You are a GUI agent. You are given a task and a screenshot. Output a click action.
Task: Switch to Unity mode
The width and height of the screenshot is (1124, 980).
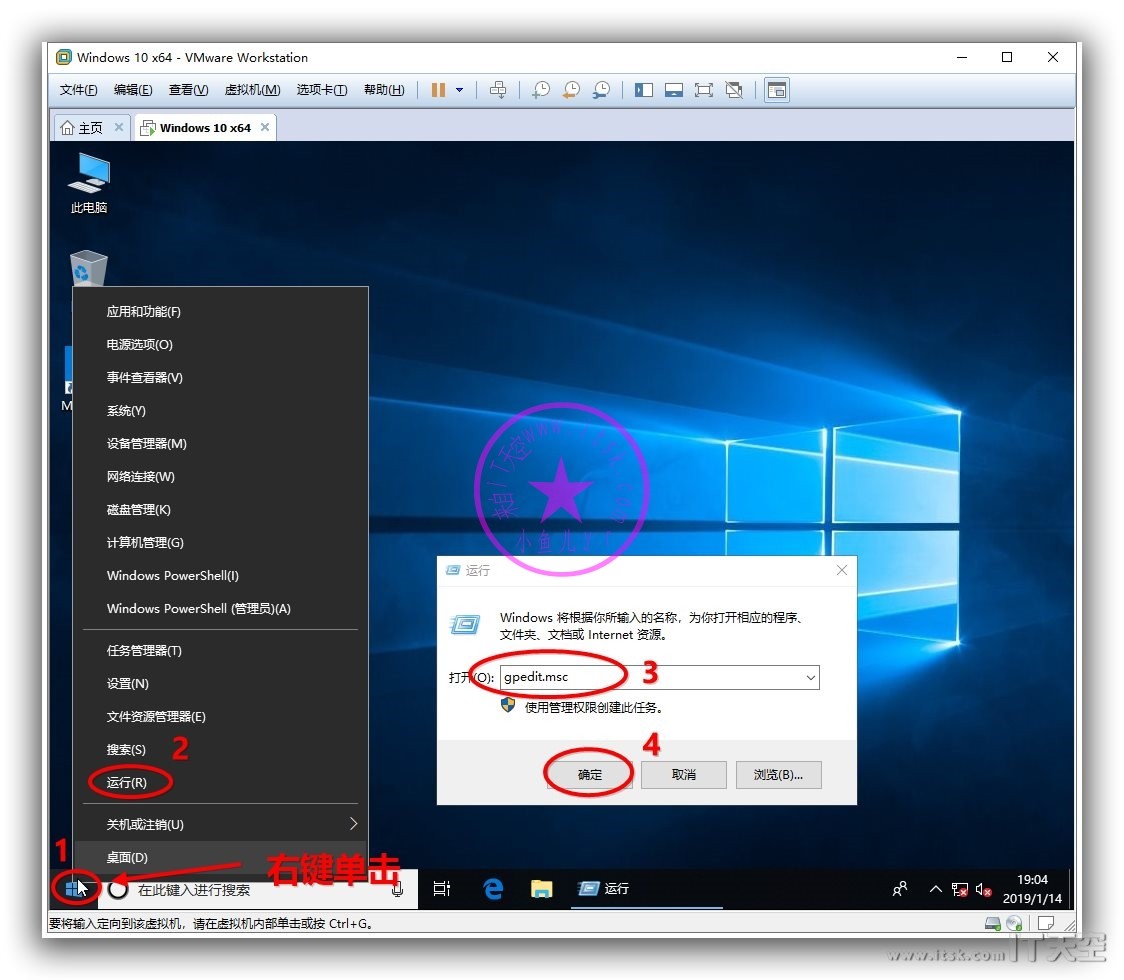(x=734, y=90)
